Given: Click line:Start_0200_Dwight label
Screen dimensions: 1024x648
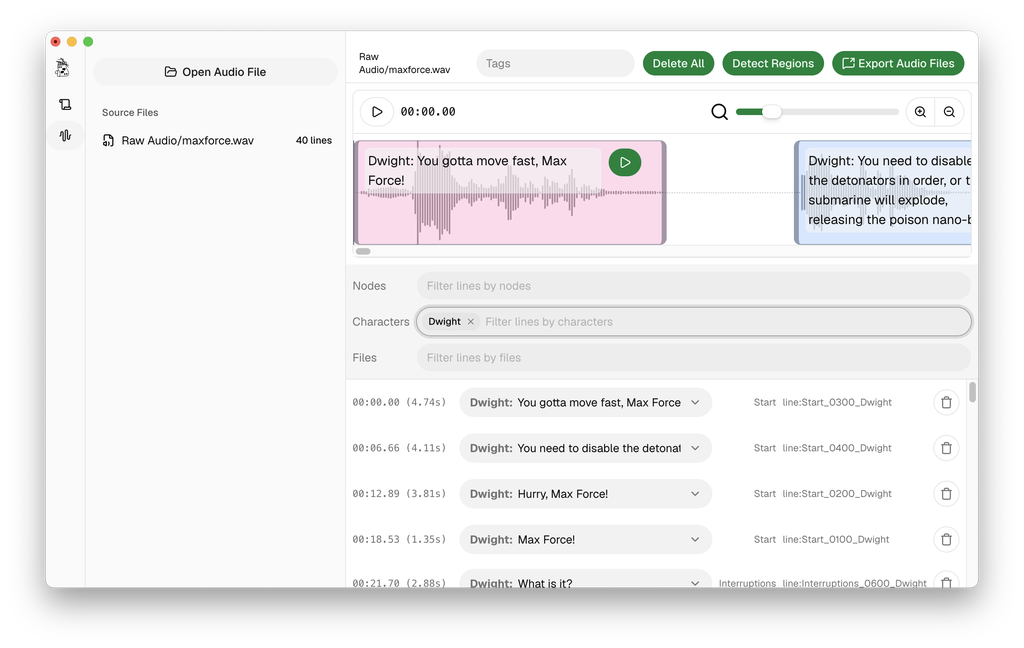Looking at the screenshot, I should 837,494.
